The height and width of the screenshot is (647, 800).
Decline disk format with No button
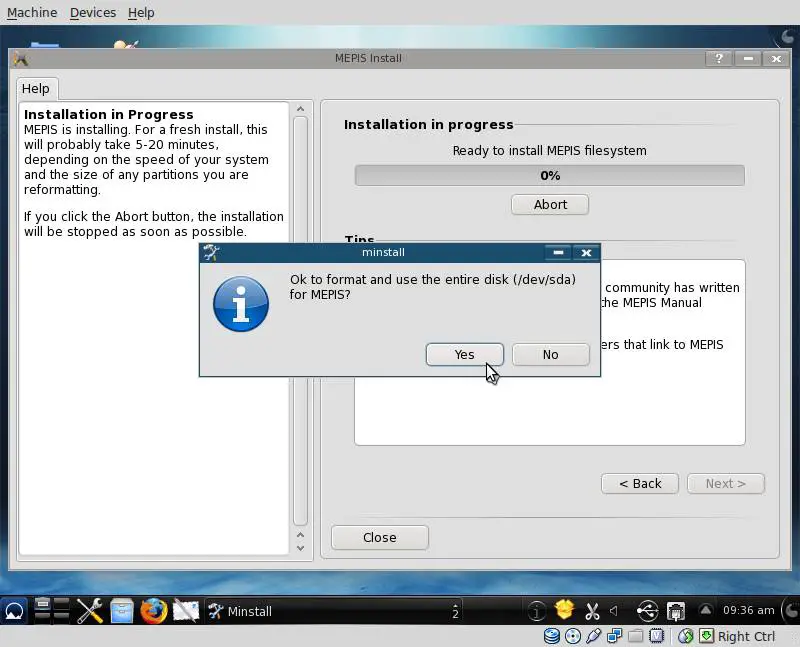551,355
